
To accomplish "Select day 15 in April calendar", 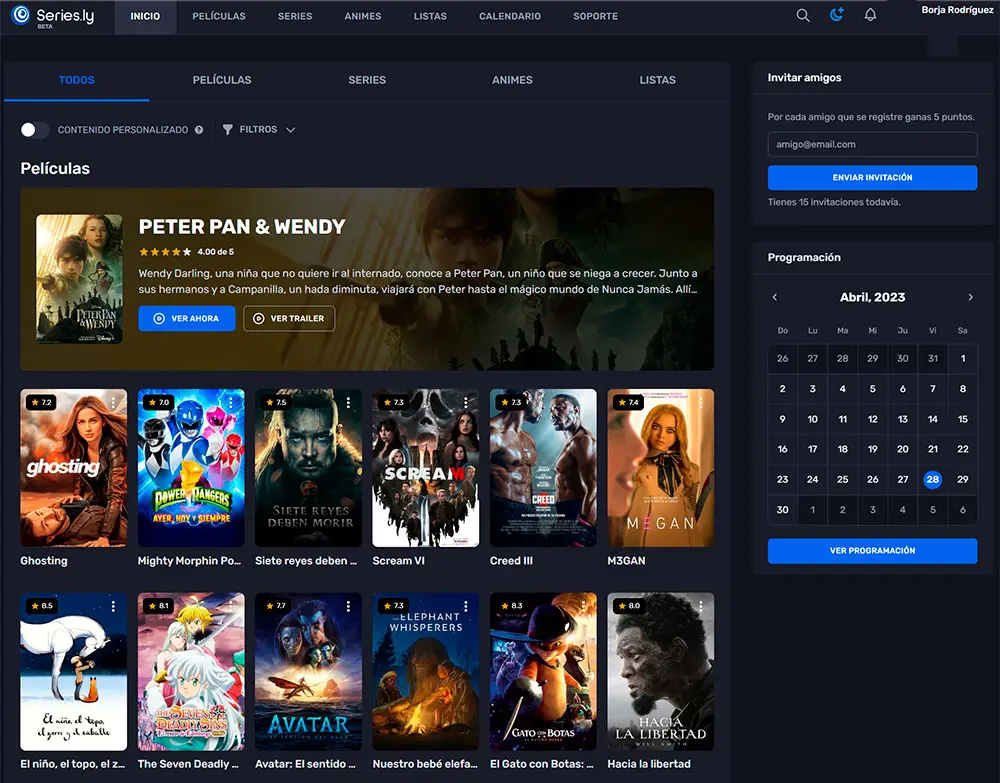I will (962, 419).
